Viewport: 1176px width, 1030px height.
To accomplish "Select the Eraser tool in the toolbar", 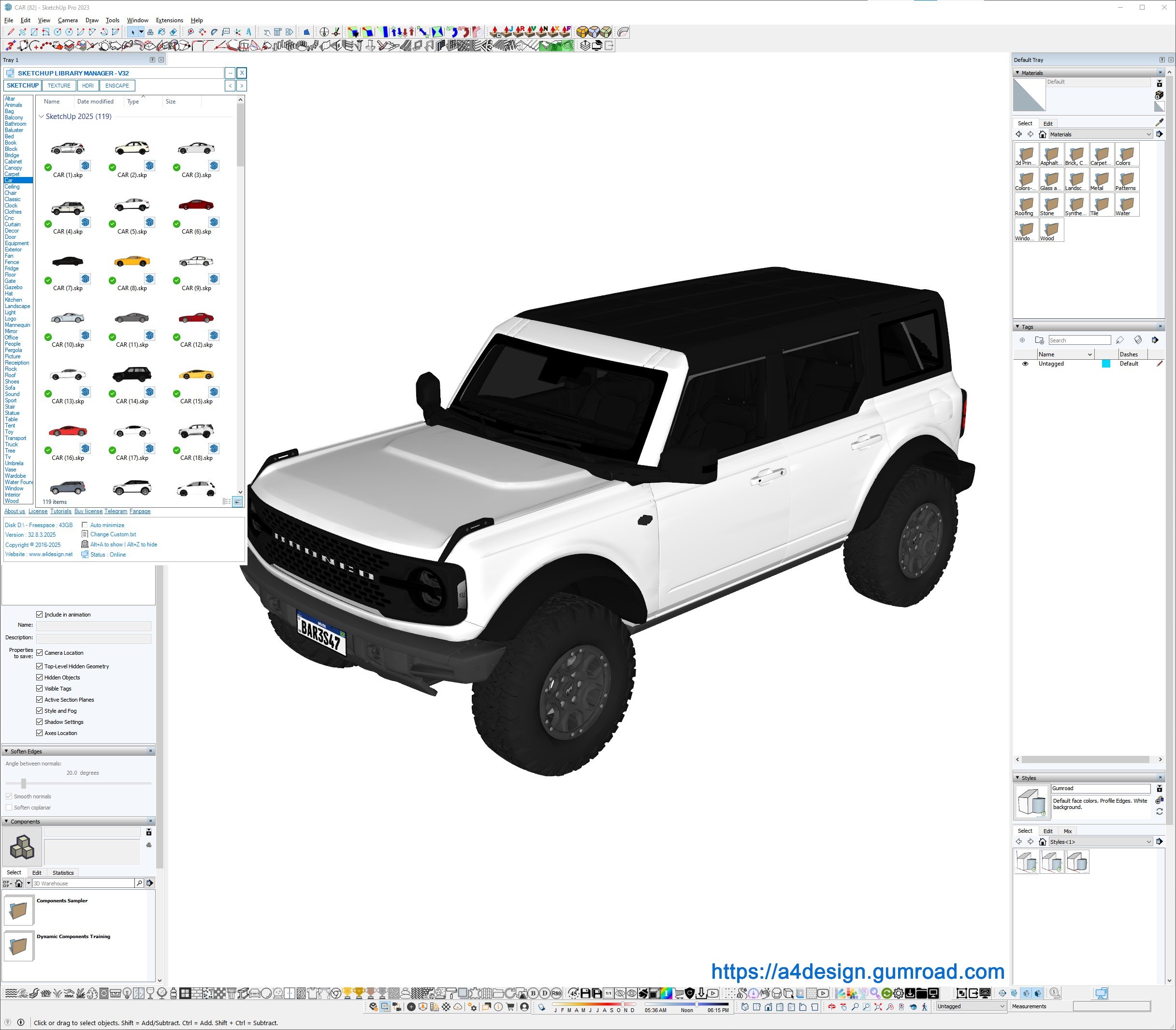I will (173, 32).
